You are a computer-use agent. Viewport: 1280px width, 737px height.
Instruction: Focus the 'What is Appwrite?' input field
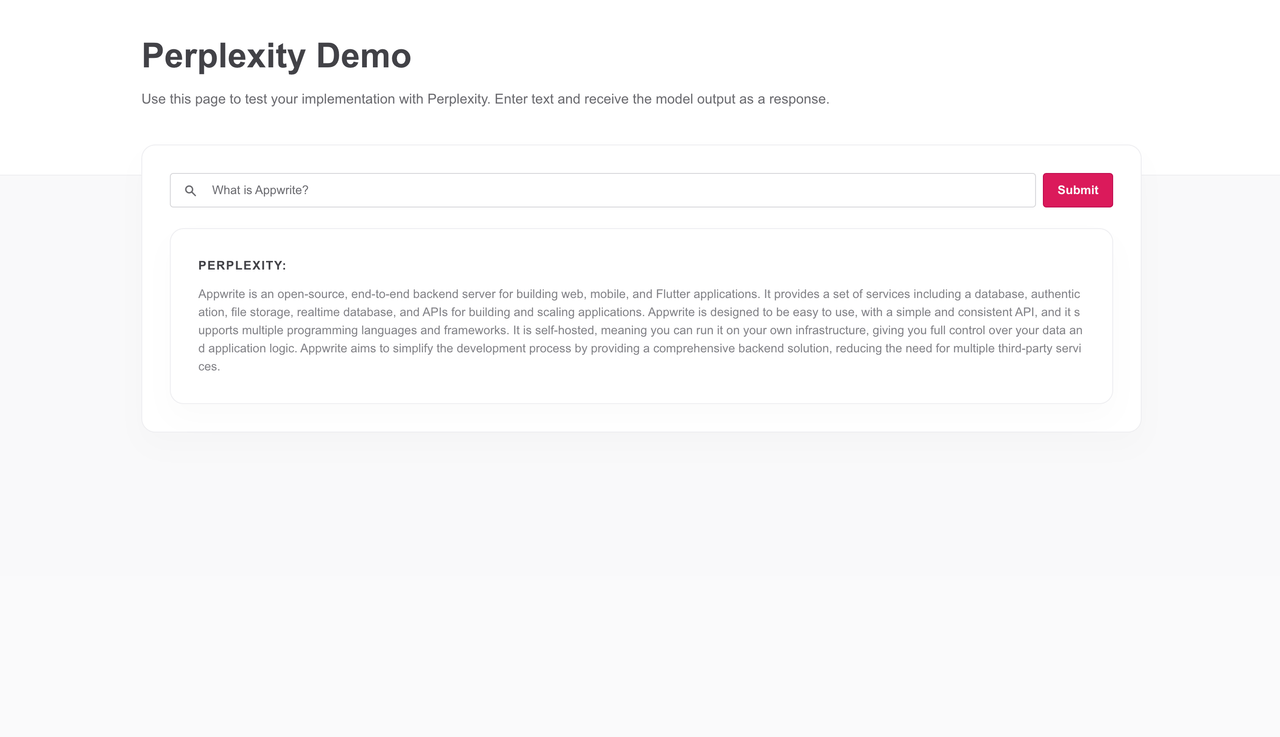[x=603, y=190]
